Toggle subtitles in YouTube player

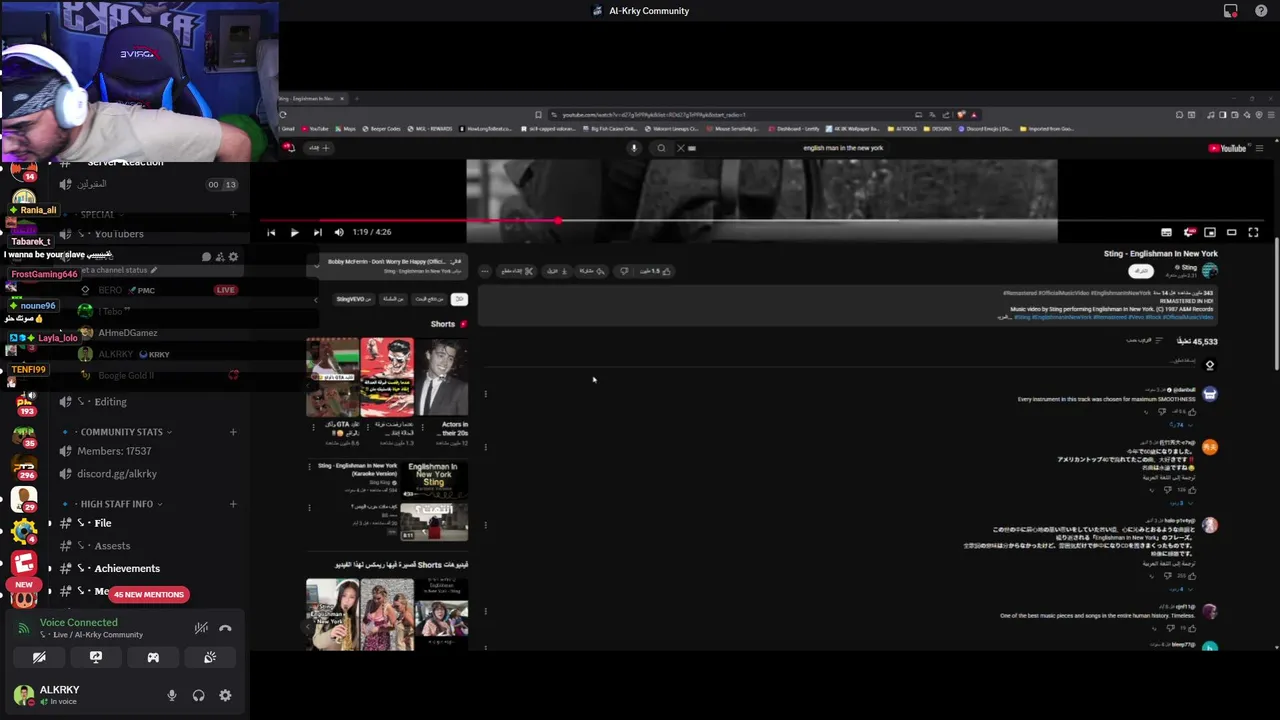point(1166,232)
